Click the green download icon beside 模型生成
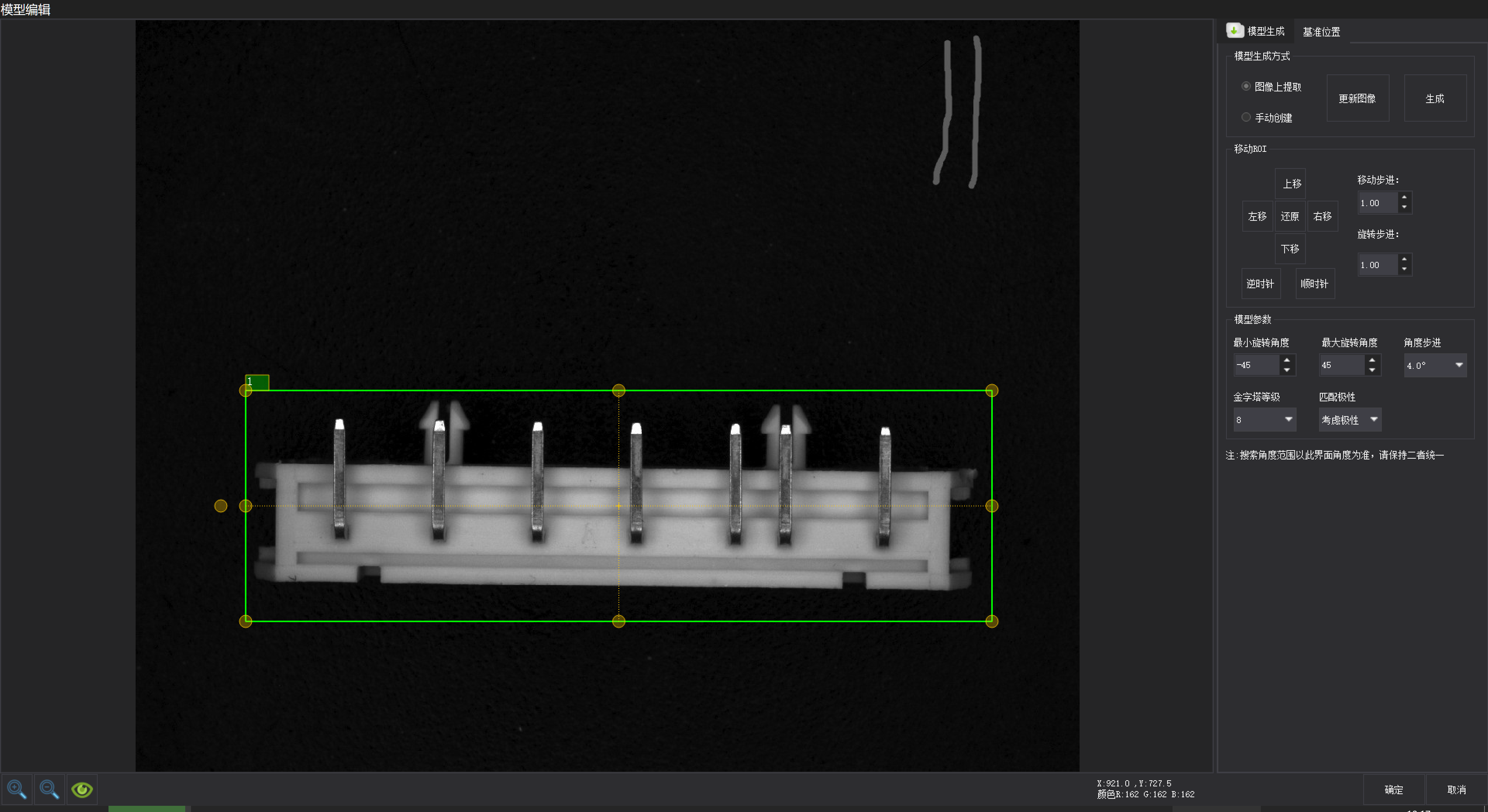This screenshot has height=812, width=1488. tap(1235, 31)
